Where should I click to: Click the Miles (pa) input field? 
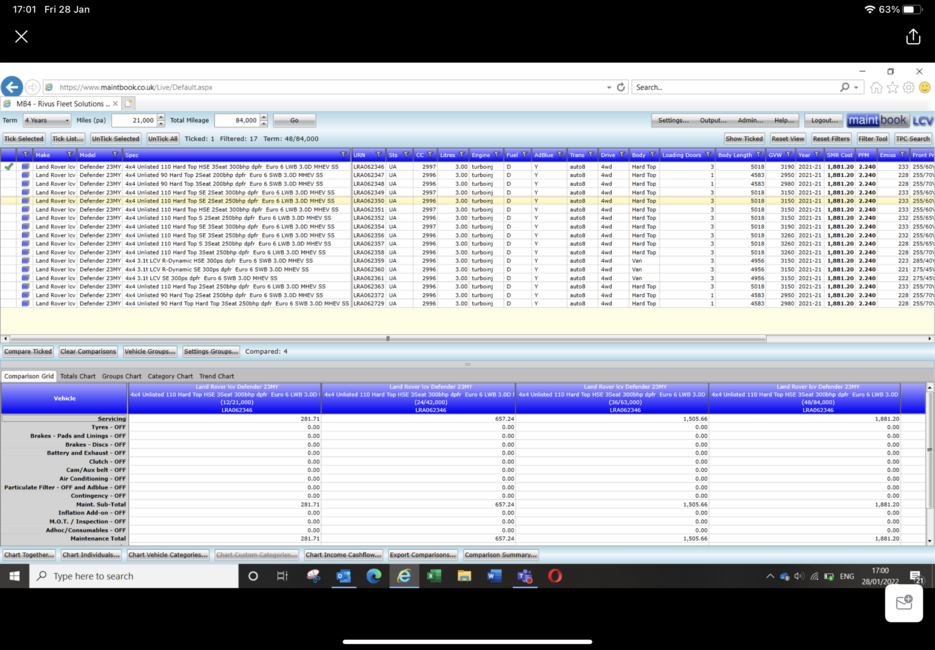[134, 120]
